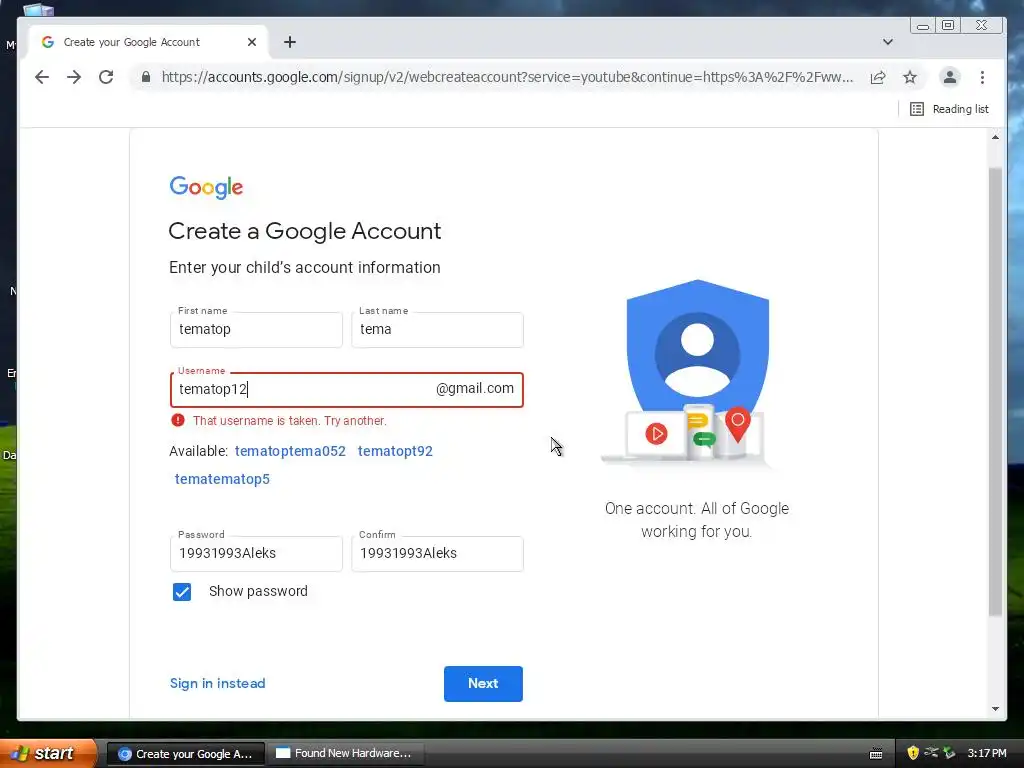View site security lock information

tap(146, 77)
